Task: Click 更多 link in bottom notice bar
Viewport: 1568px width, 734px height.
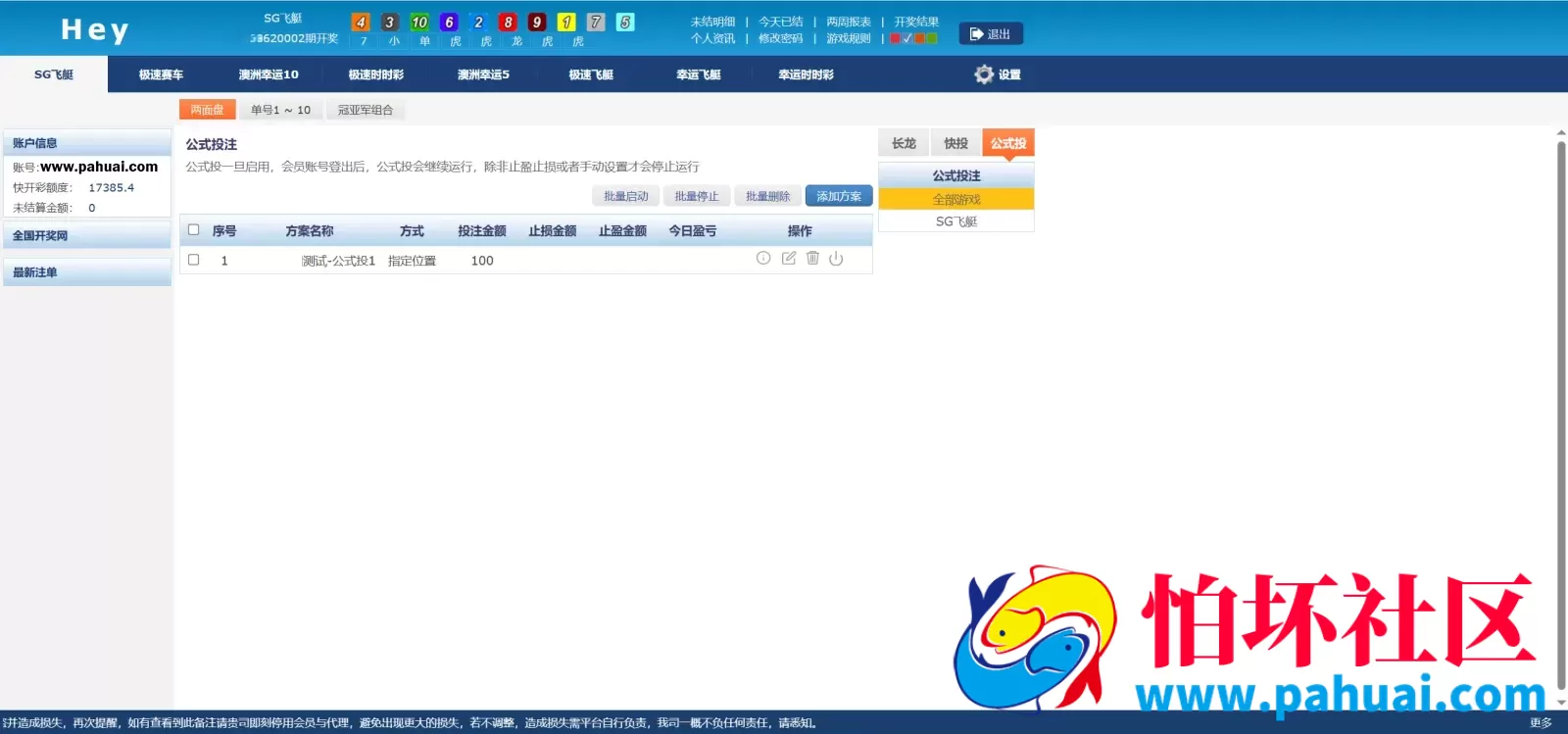Action: click(1541, 723)
